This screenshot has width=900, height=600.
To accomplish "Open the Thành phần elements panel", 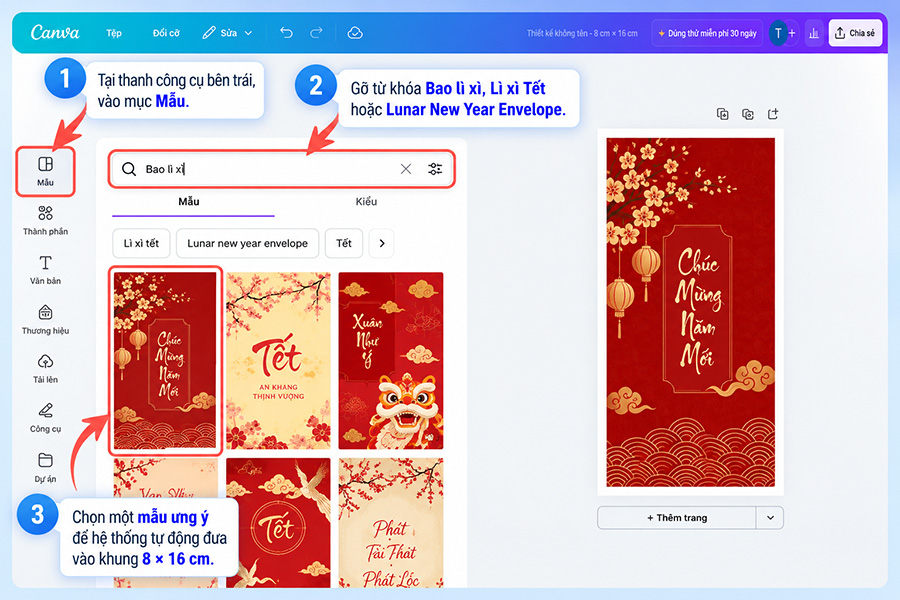I will click(x=45, y=220).
